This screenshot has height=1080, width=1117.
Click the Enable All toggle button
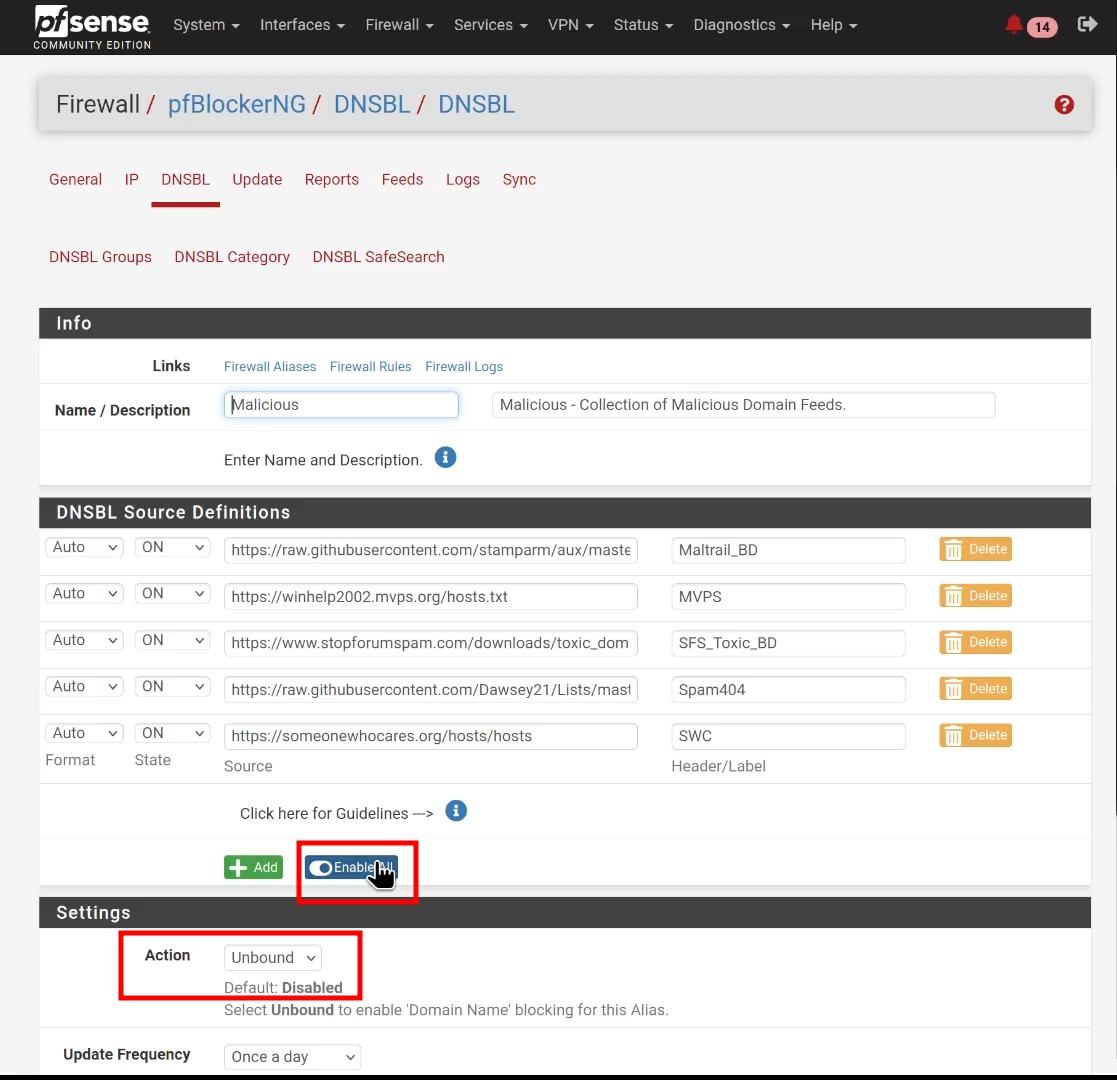click(351, 867)
